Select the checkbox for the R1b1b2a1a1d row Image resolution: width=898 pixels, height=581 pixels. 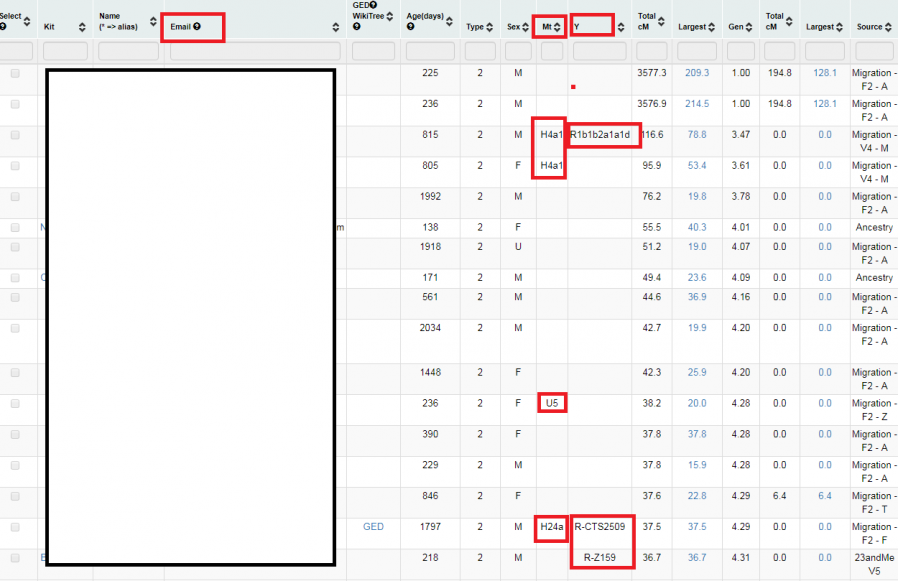15,135
